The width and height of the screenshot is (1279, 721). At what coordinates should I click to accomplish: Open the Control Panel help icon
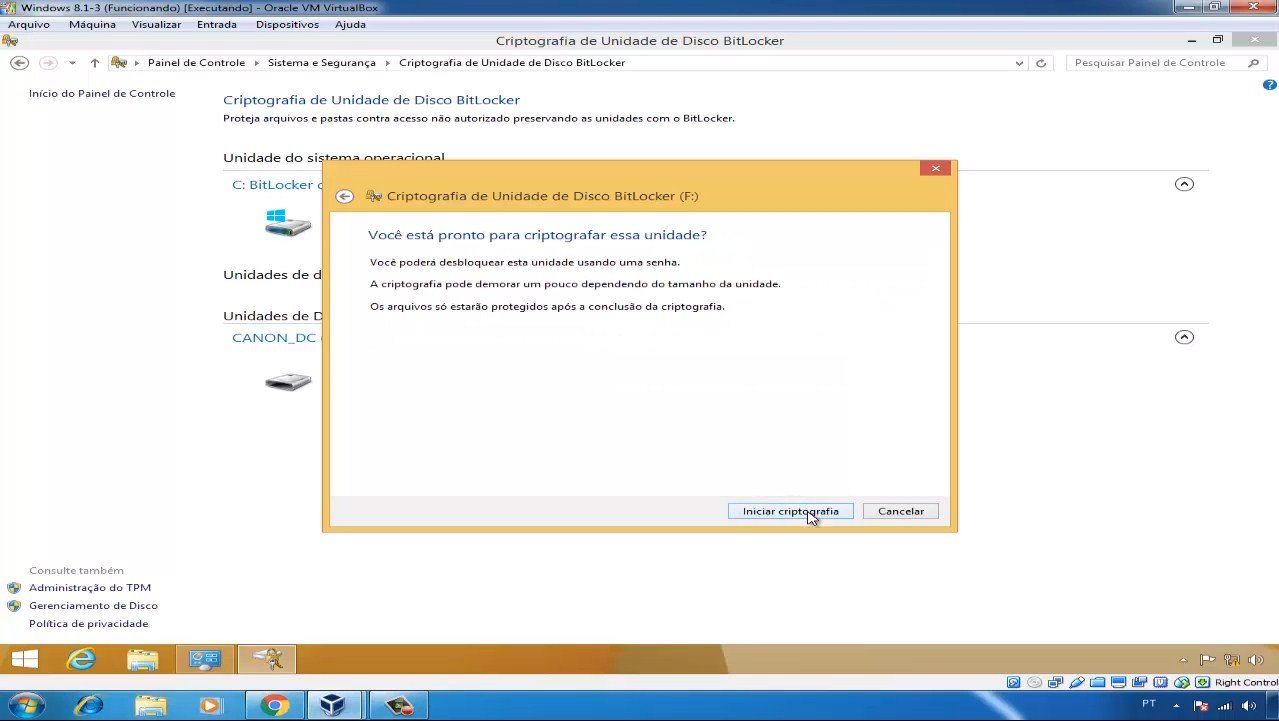(1270, 86)
